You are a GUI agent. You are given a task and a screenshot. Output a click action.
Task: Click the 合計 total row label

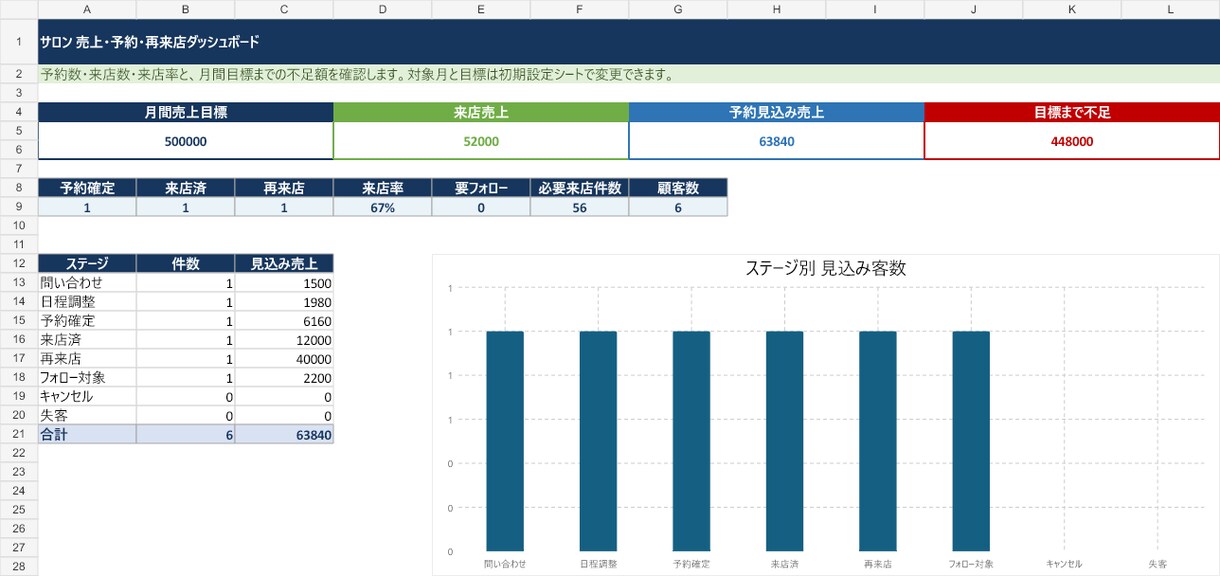[x=87, y=435]
